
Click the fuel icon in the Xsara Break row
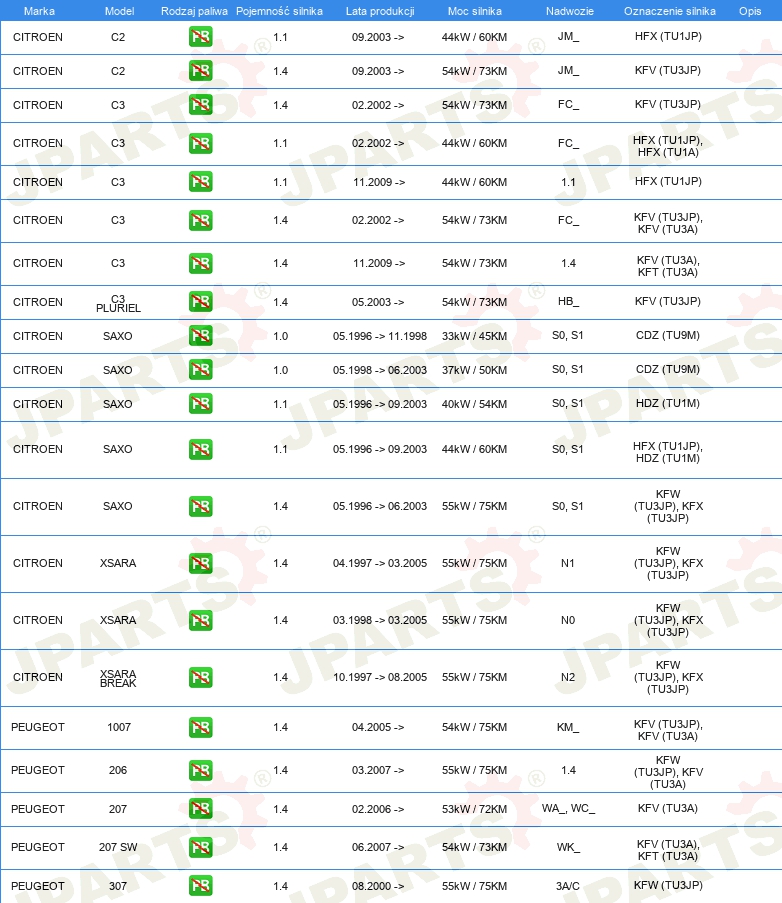pyautogui.click(x=200, y=677)
